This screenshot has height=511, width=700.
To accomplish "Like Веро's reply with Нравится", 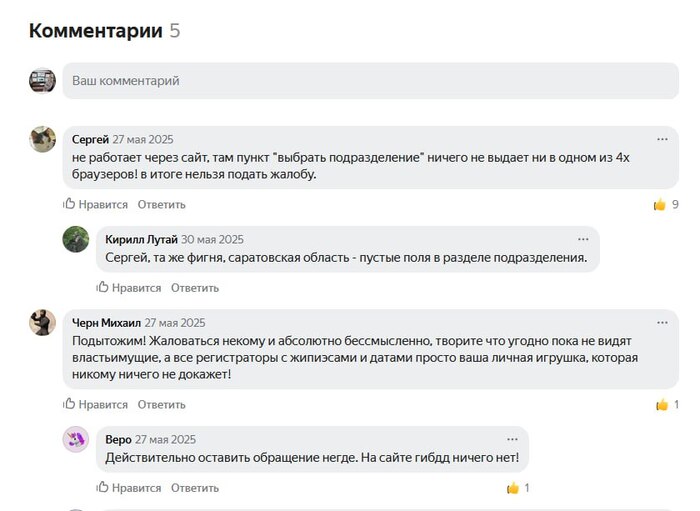I will click(x=129, y=488).
